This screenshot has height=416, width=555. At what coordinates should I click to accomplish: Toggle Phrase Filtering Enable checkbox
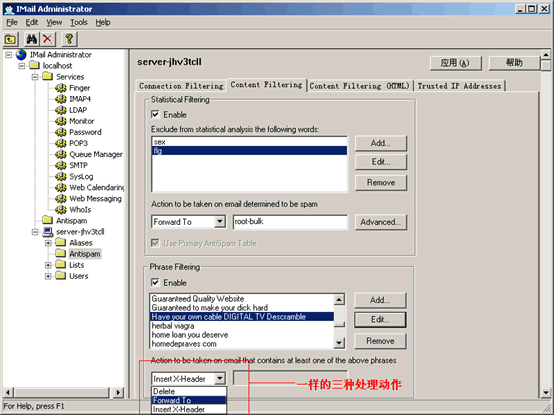(155, 282)
